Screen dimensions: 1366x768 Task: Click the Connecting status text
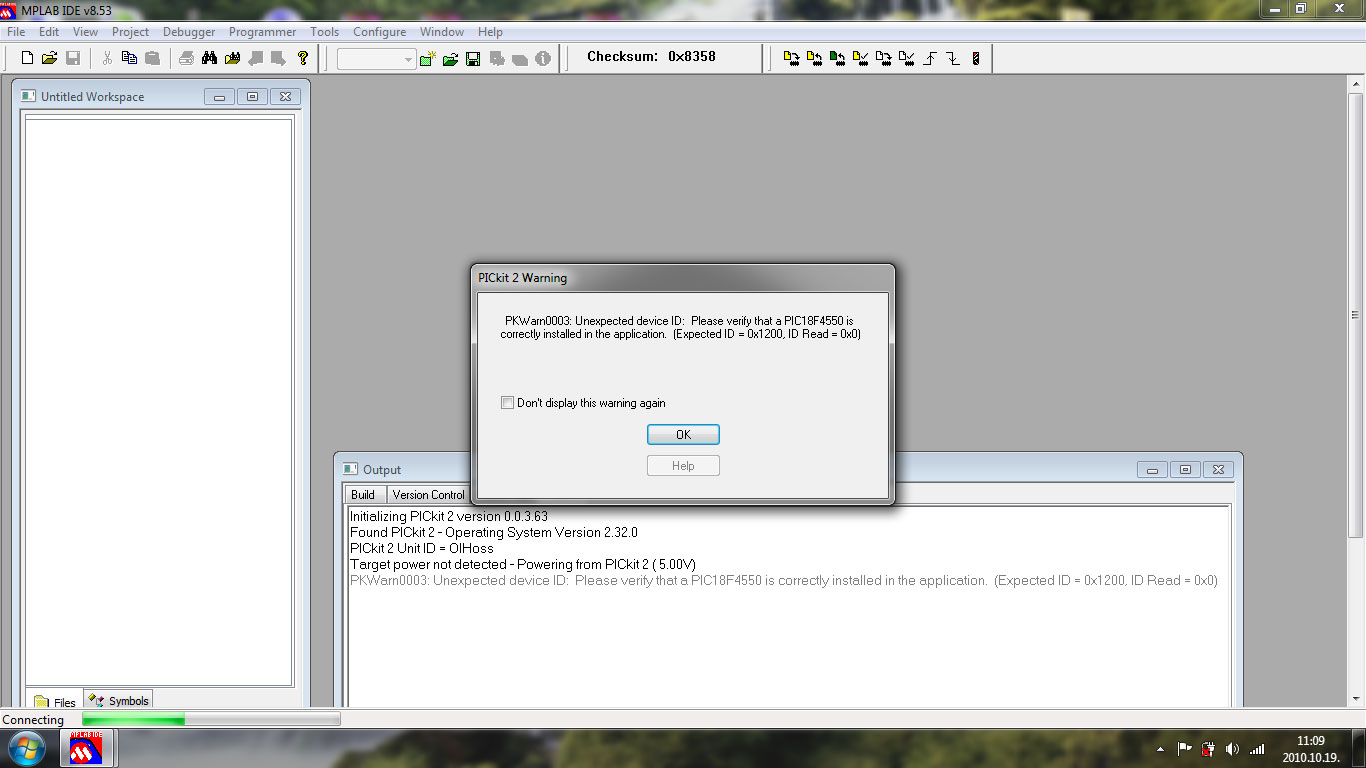[33, 720]
